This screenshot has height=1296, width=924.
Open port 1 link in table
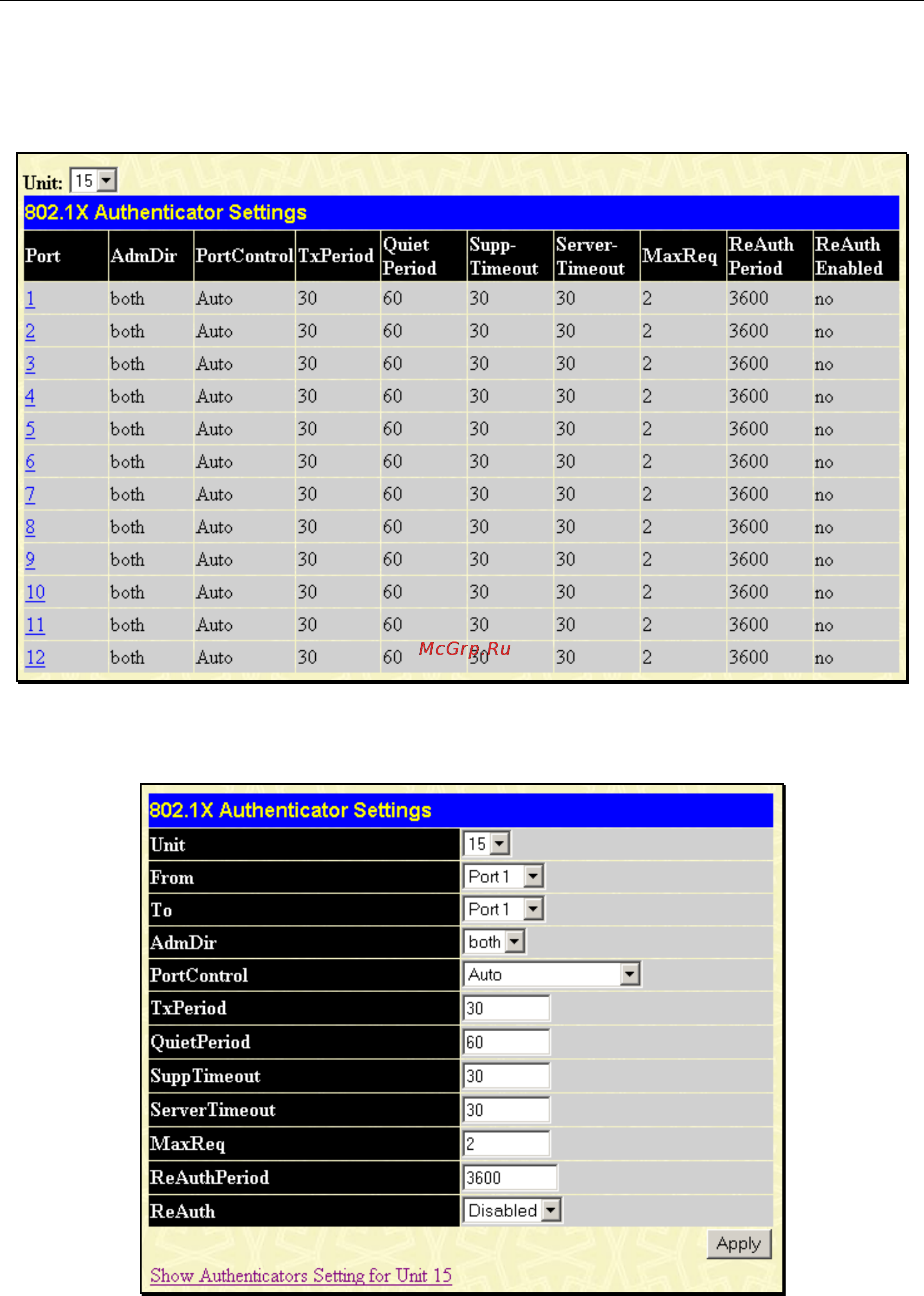(30, 299)
